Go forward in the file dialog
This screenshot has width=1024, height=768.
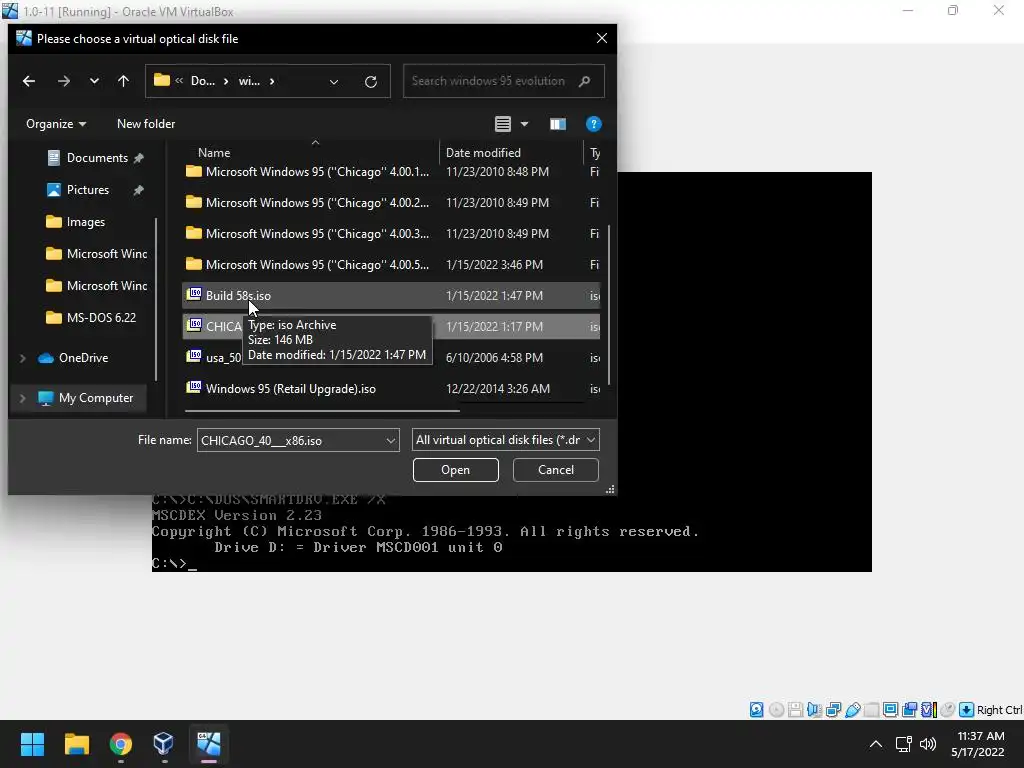63,81
